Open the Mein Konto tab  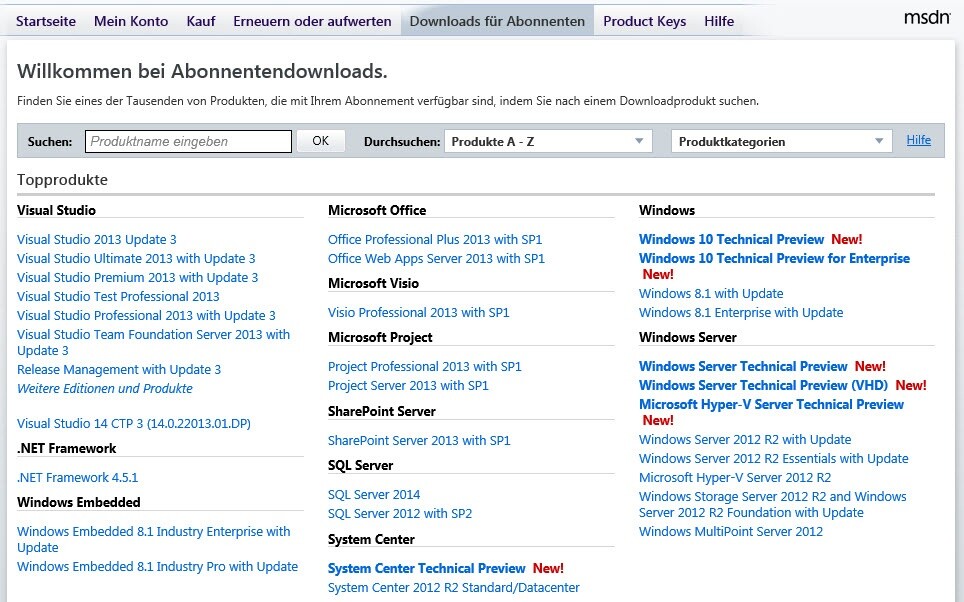point(131,21)
